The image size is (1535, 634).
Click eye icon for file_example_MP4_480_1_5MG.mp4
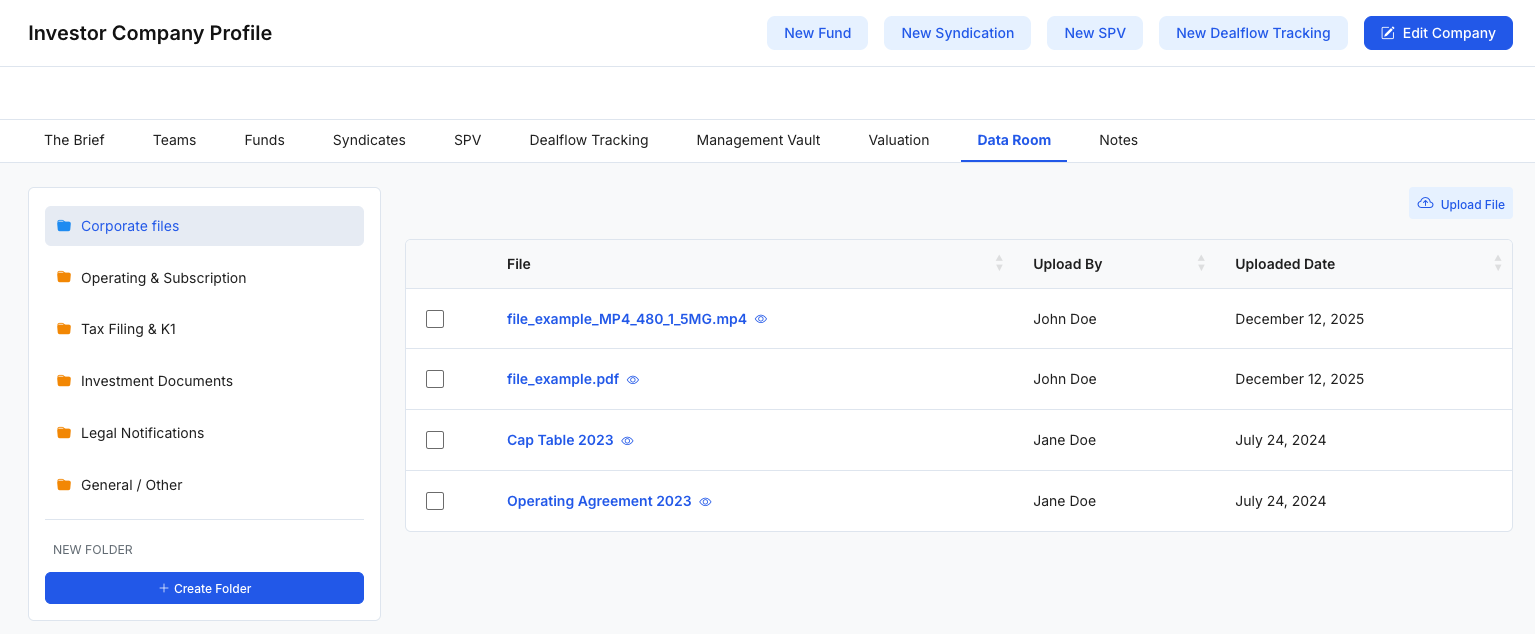point(761,320)
